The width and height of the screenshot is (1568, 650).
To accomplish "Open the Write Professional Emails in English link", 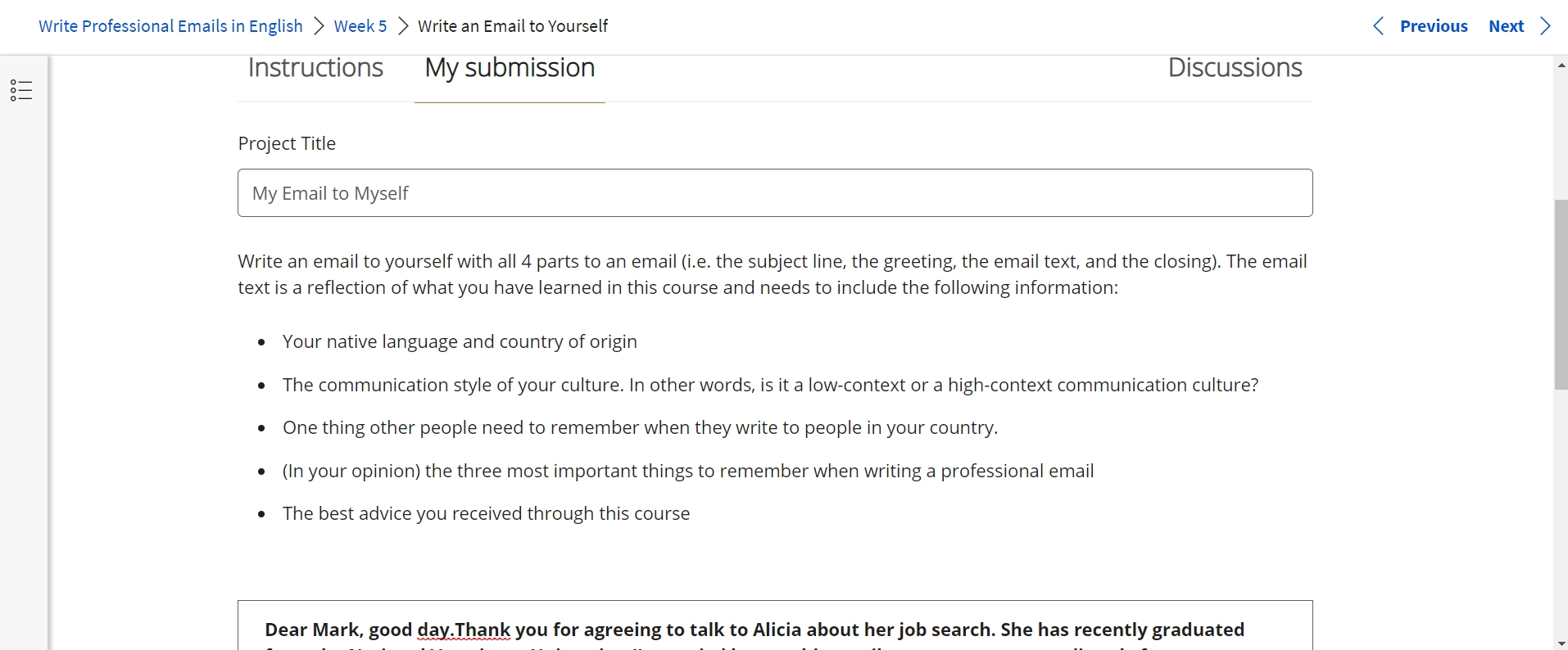I will [x=170, y=25].
